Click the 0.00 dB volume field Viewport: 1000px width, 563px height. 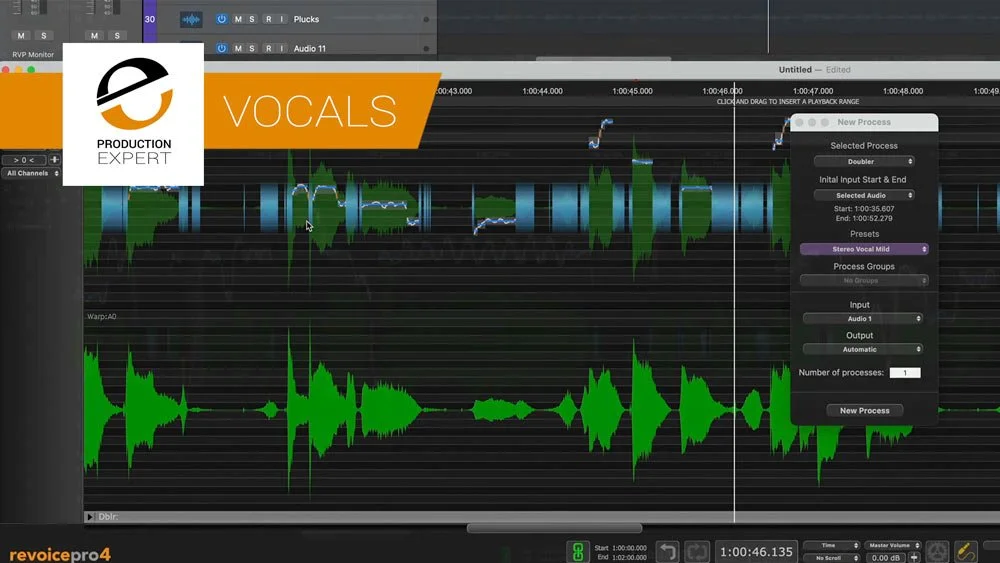click(x=885, y=558)
